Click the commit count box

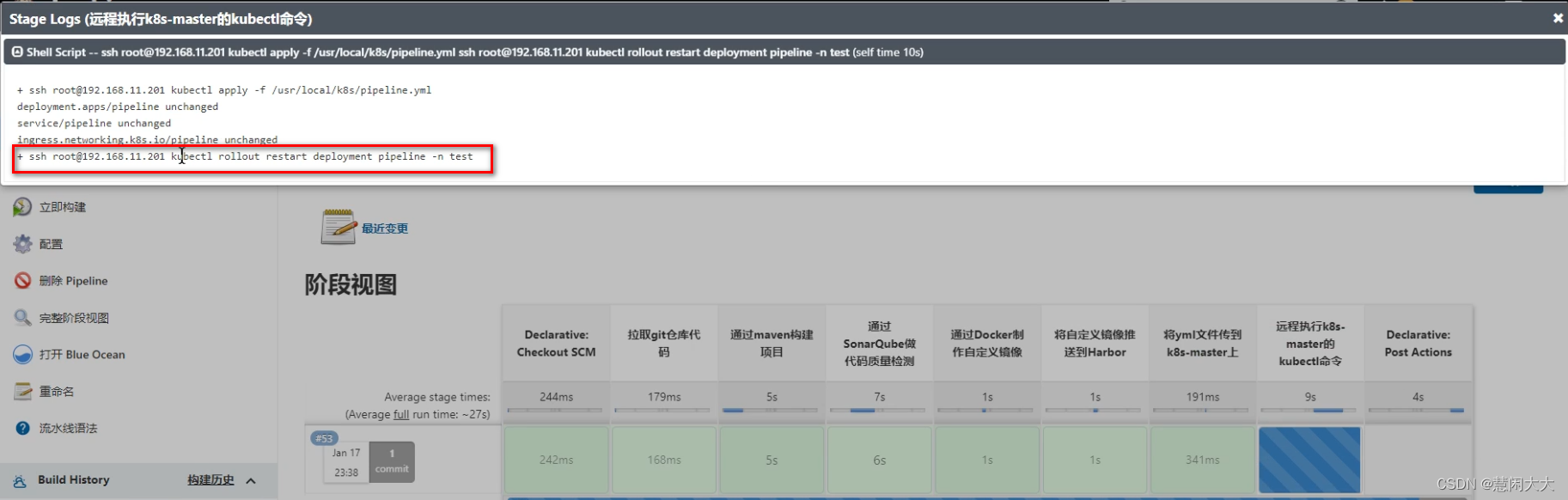(x=392, y=461)
